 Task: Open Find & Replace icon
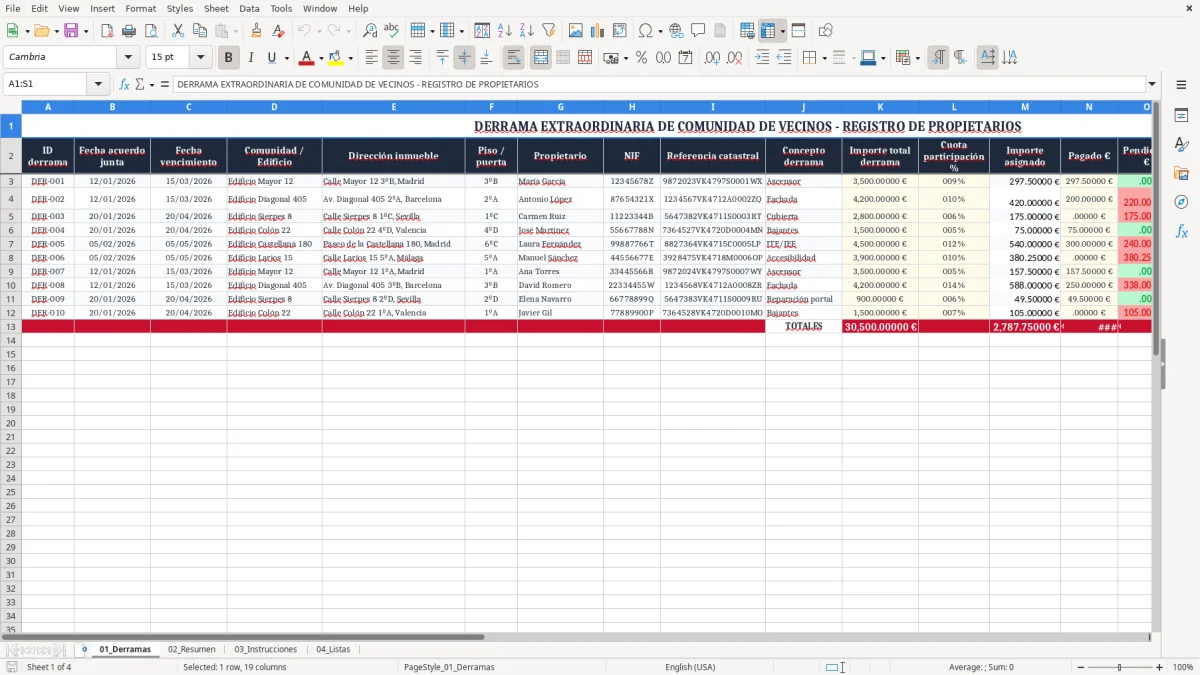coord(370,31)
